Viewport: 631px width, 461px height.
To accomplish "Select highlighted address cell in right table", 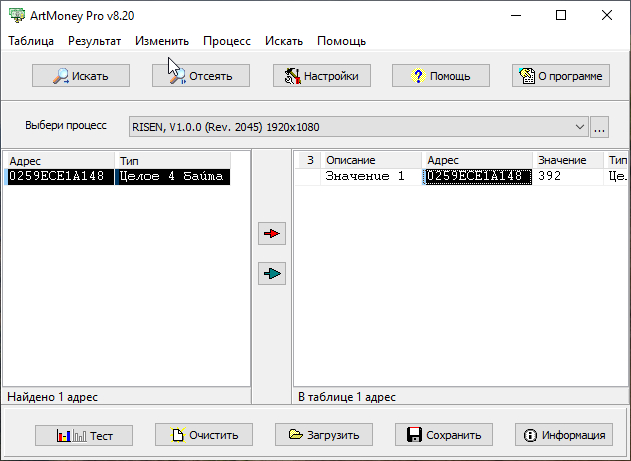I will pyautogui.click(x=478, y=177).
